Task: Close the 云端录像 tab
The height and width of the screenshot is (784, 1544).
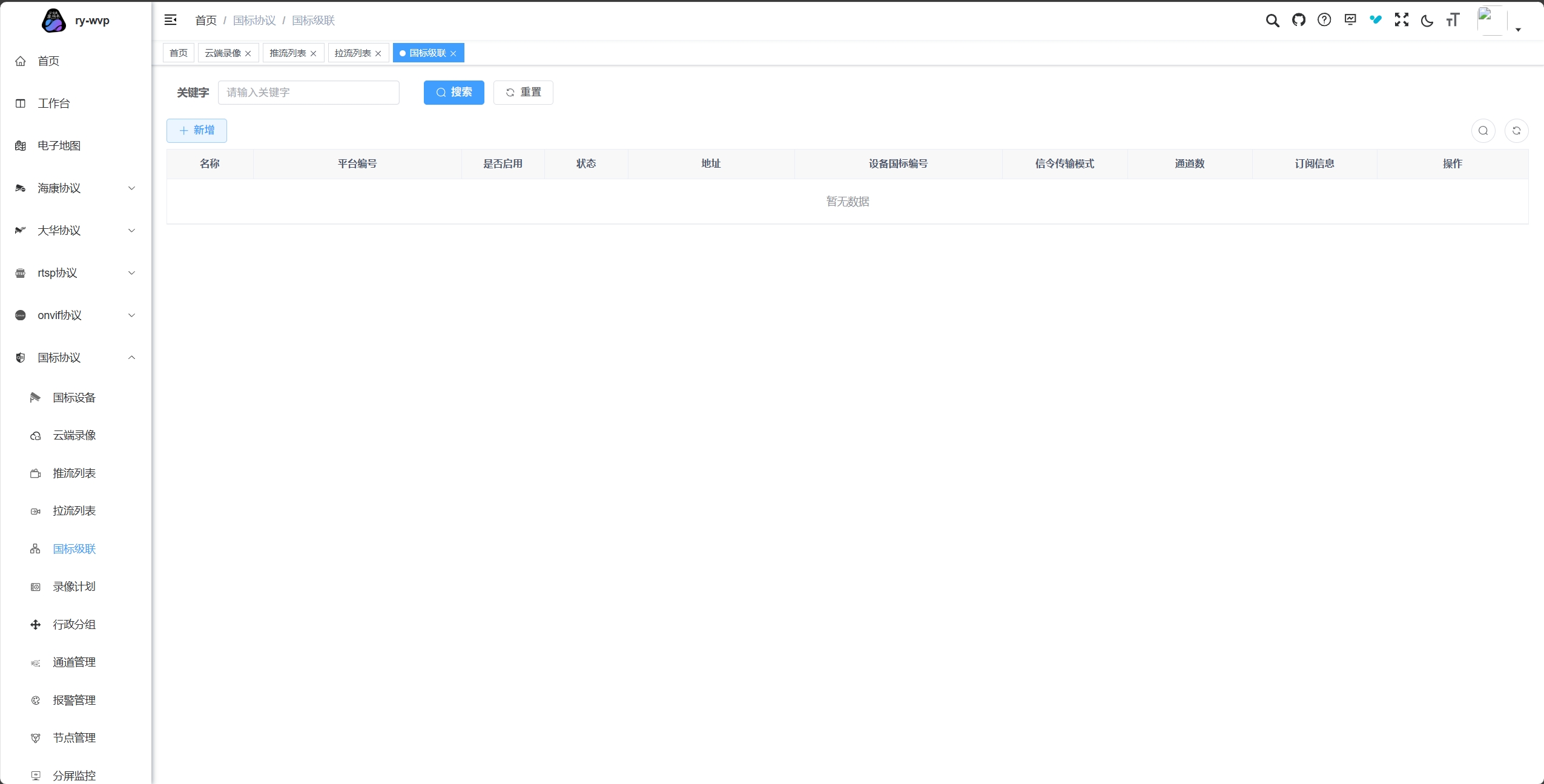Action: [248, 54]
